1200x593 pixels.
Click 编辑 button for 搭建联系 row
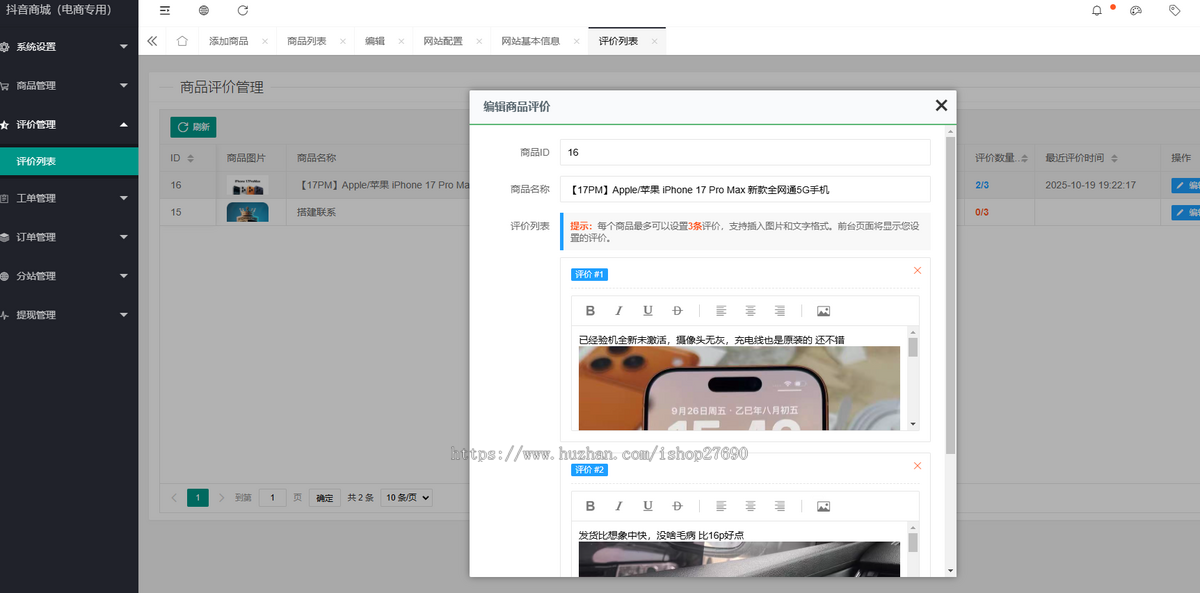[1186, 212]
